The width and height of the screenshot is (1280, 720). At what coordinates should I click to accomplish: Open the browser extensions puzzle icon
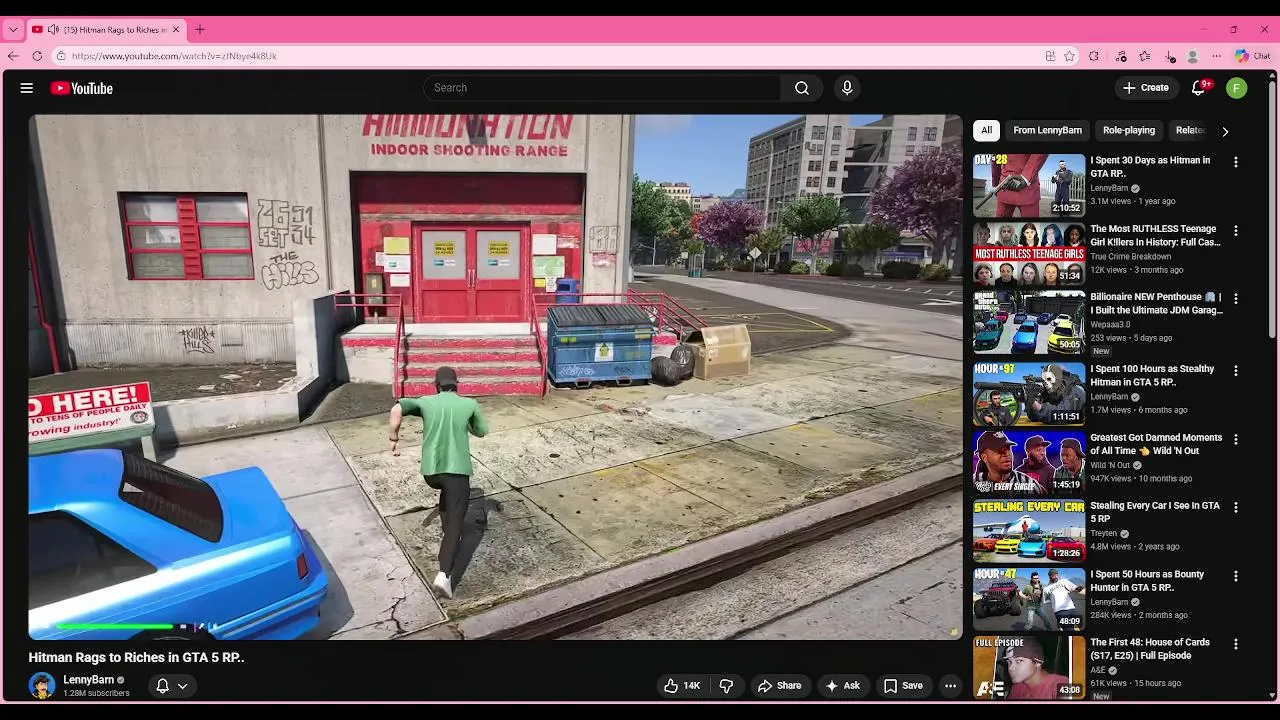pyautogui.click(x=1093, y=56)
